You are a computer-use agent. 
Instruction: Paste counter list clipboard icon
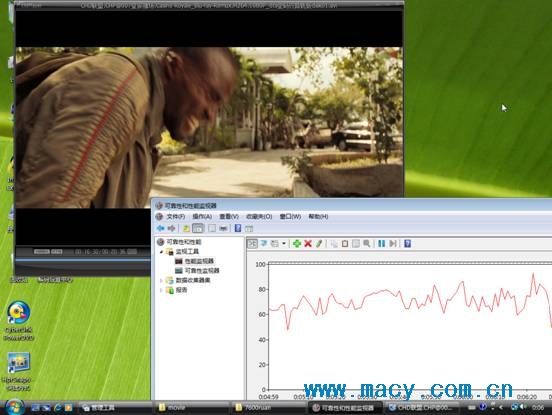(345, 244)
